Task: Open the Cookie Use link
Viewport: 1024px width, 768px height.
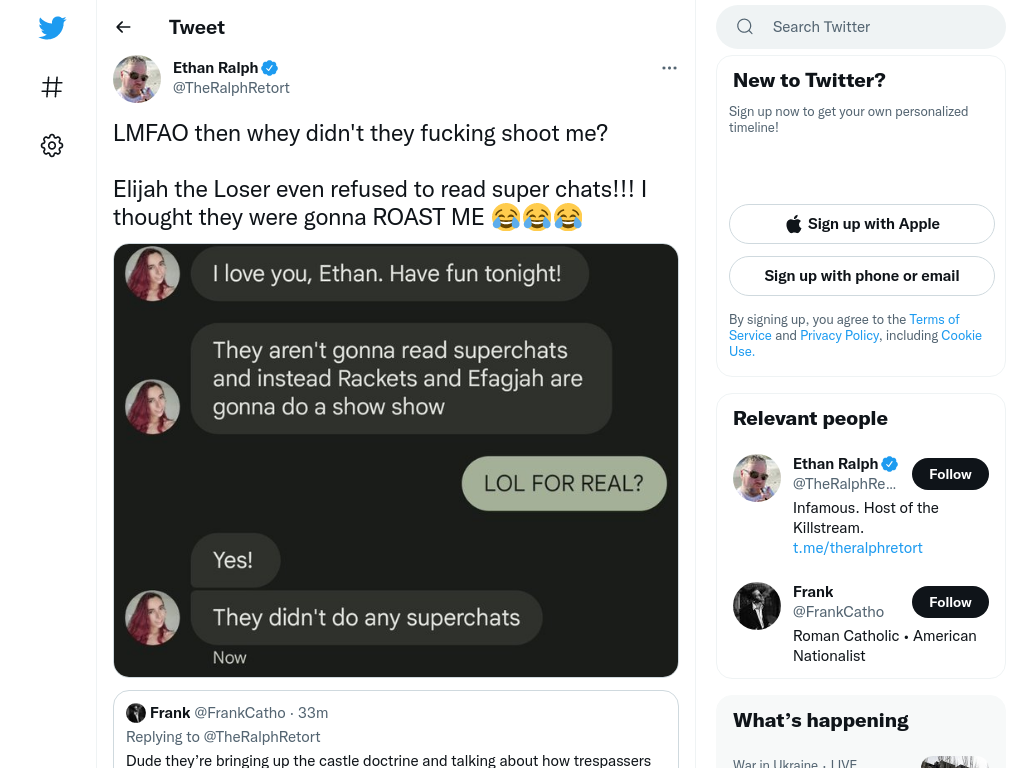Action: 961,335
